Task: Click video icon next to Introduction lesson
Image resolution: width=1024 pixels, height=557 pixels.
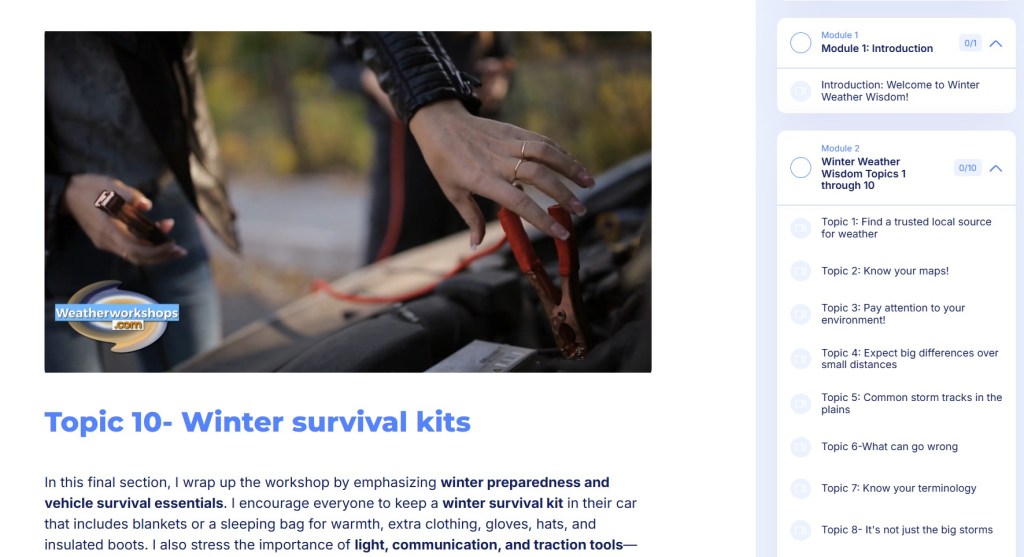Action: pos(800,91)
